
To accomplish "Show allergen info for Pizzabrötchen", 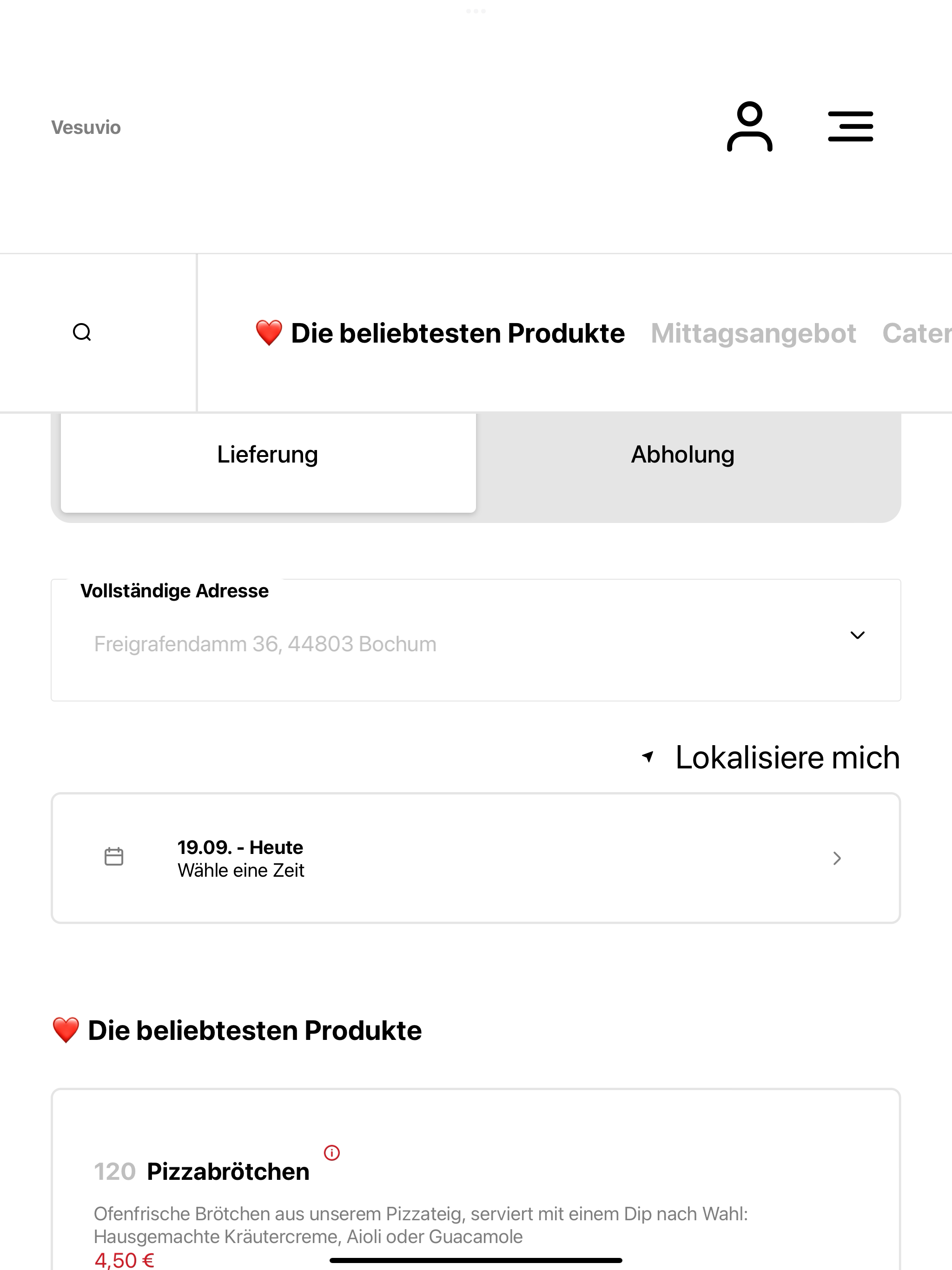I will click(x=332, y=1152).
